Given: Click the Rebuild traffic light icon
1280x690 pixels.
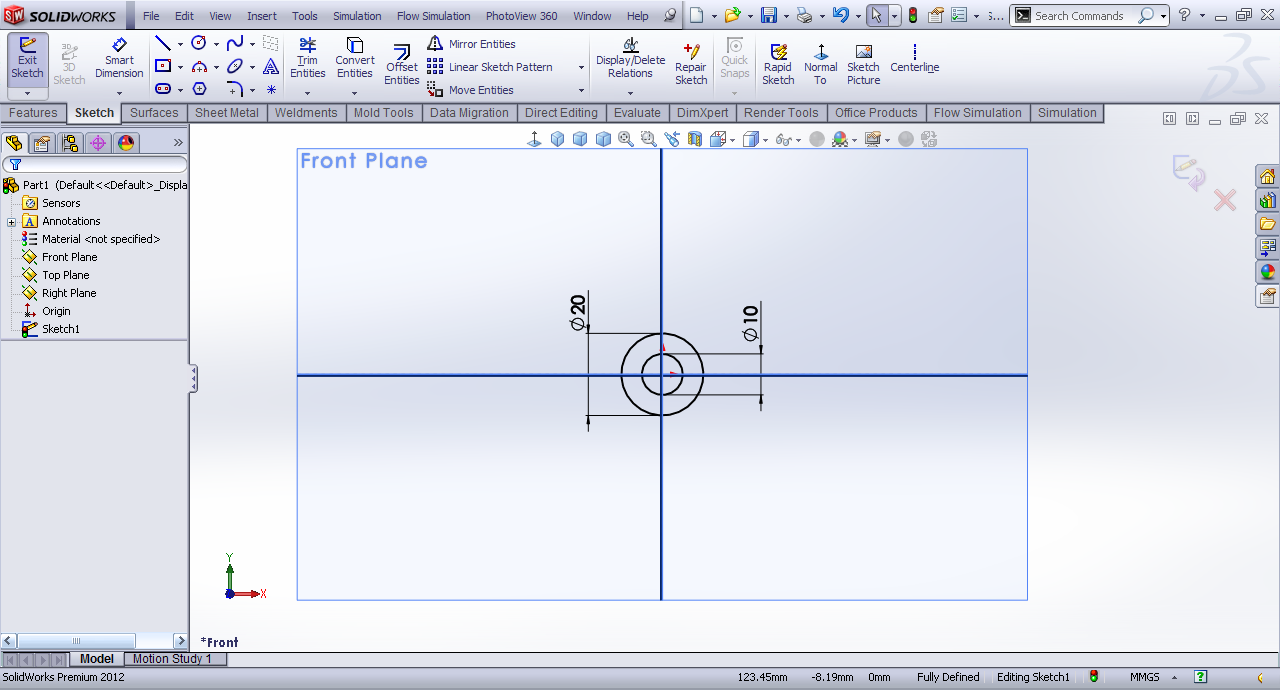Looking at the screenshot, I should [912, 16].
